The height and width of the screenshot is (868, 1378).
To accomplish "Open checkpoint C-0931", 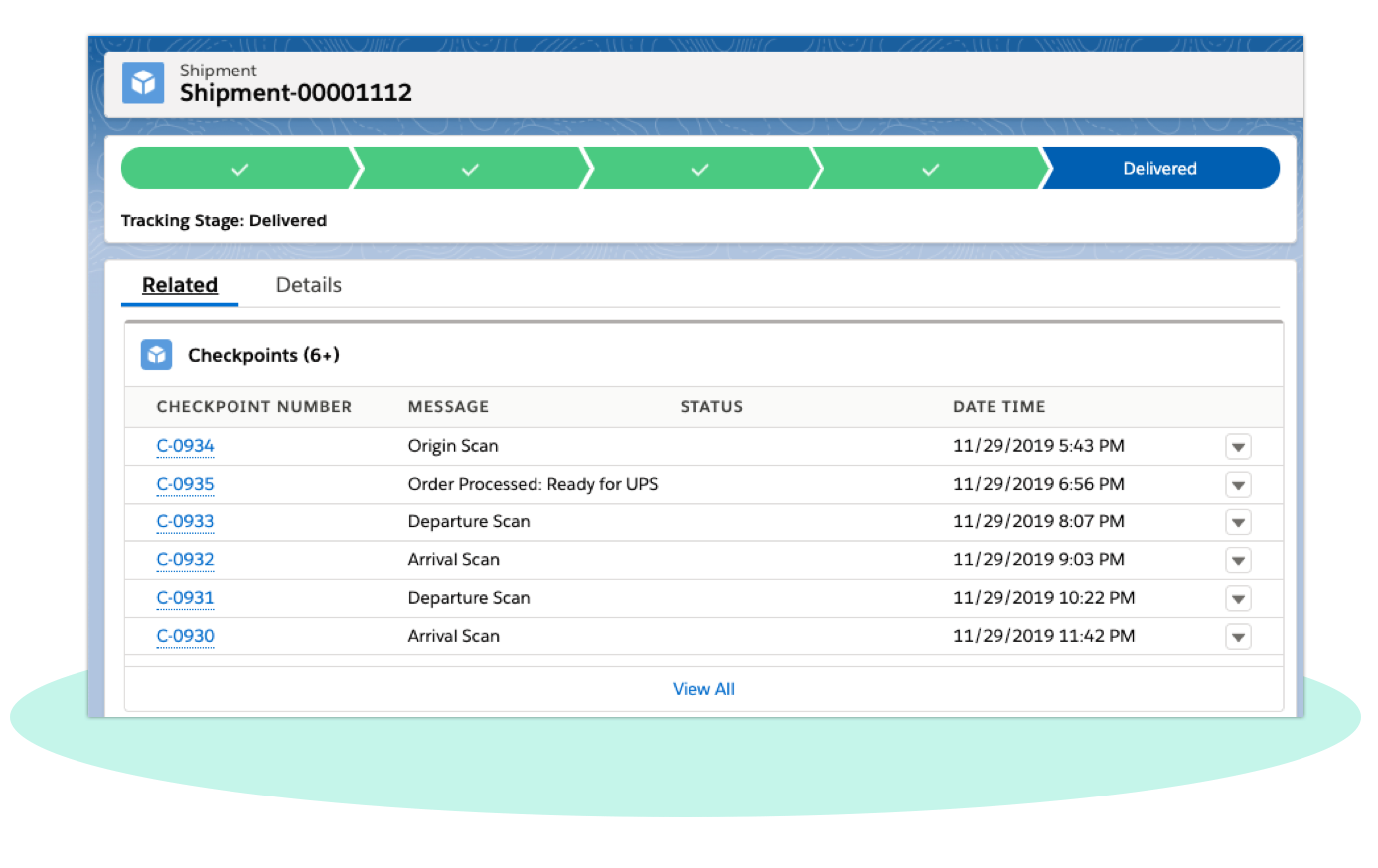I will coord(185,598).
